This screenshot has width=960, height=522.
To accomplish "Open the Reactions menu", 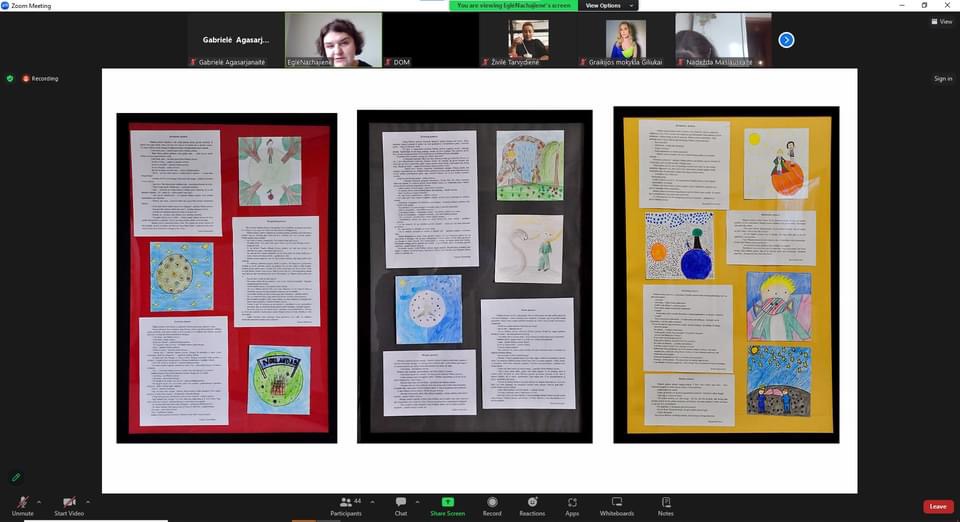I will (x=532, y=506).
